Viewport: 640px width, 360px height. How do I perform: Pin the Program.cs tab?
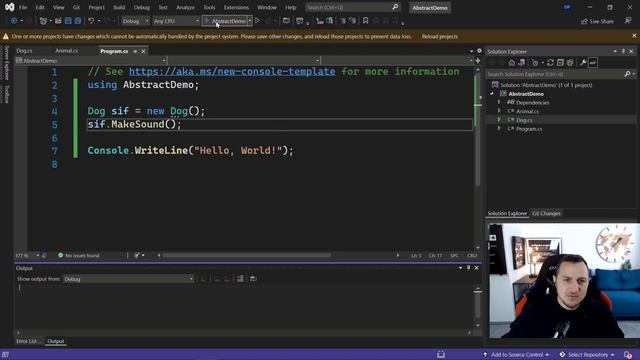click(135, 51)
